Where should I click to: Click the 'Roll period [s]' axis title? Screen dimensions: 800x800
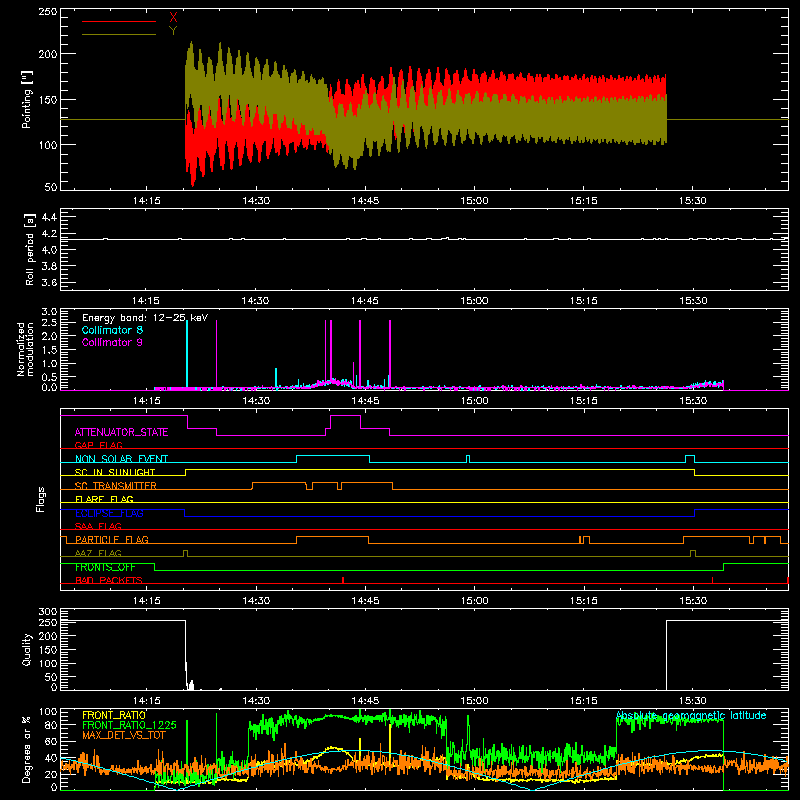click(30, 249)
